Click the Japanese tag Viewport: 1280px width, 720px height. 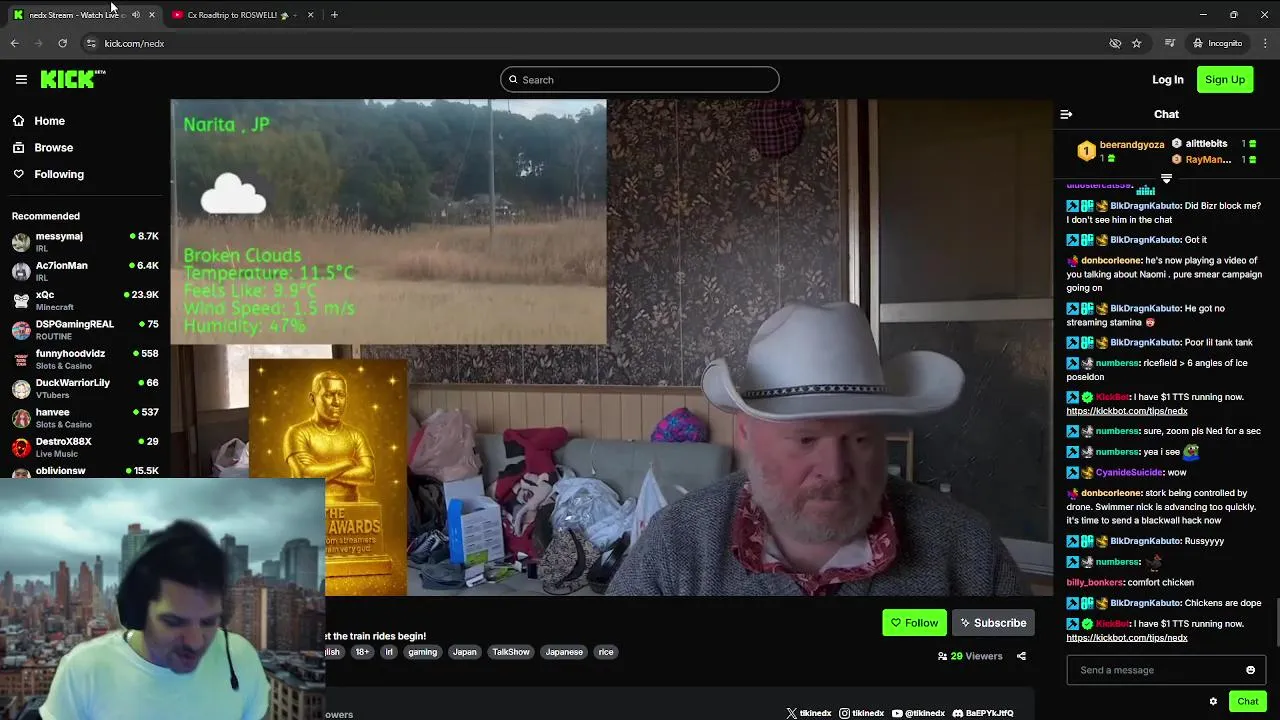[564, 652]
